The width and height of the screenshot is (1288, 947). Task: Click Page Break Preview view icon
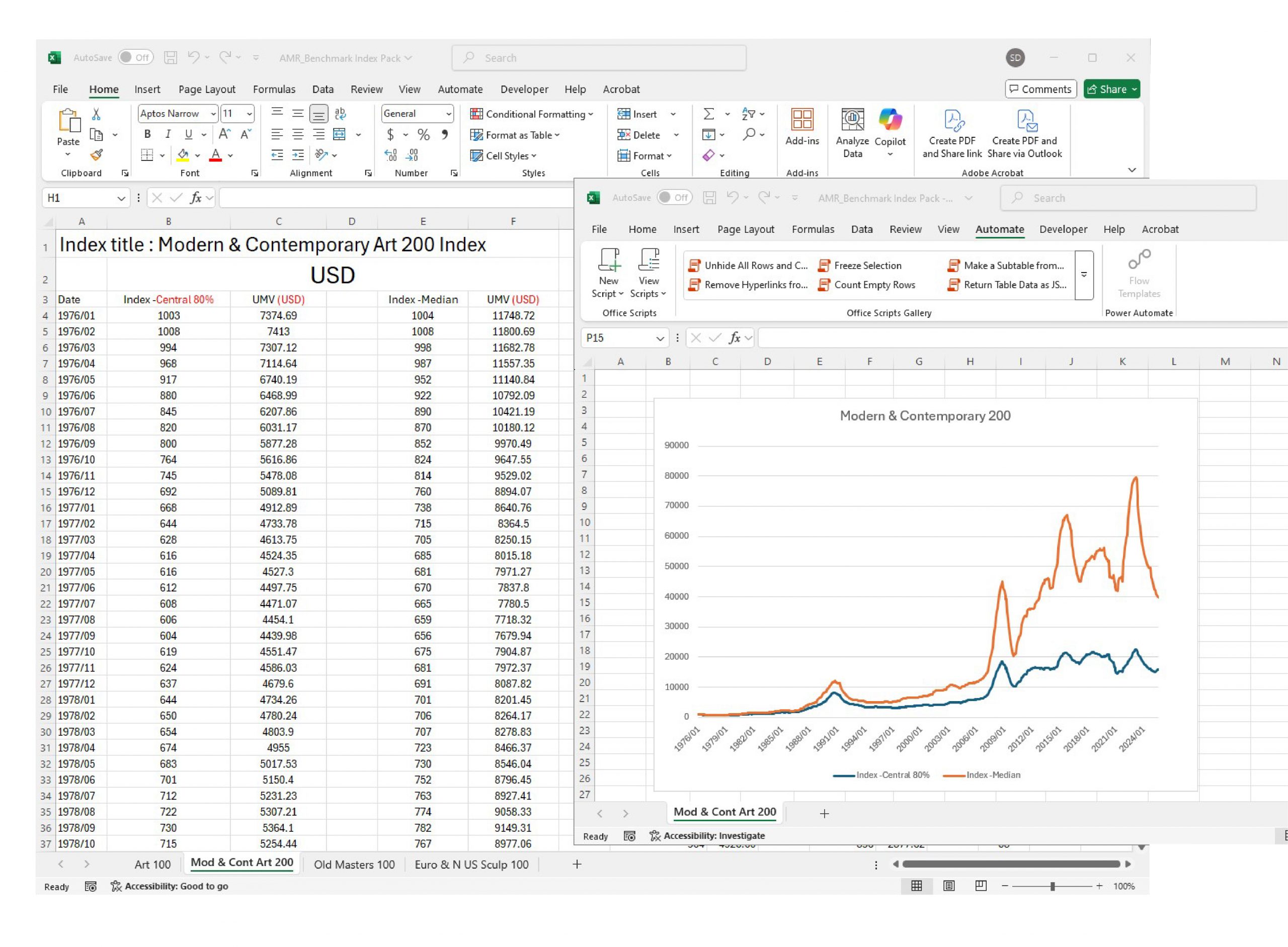(981, 886)
